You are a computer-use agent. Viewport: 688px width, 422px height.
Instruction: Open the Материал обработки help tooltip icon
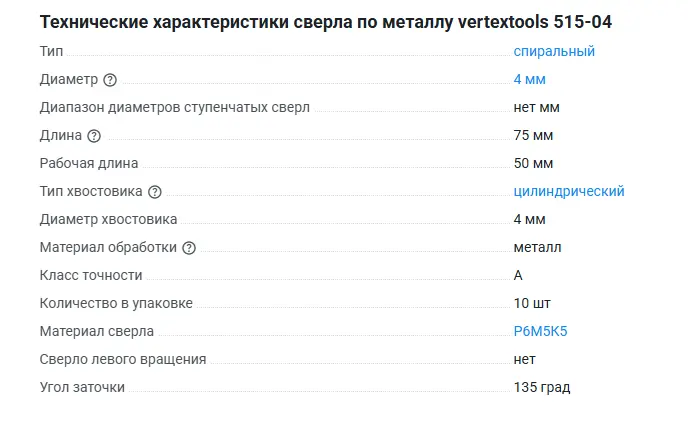189,248
